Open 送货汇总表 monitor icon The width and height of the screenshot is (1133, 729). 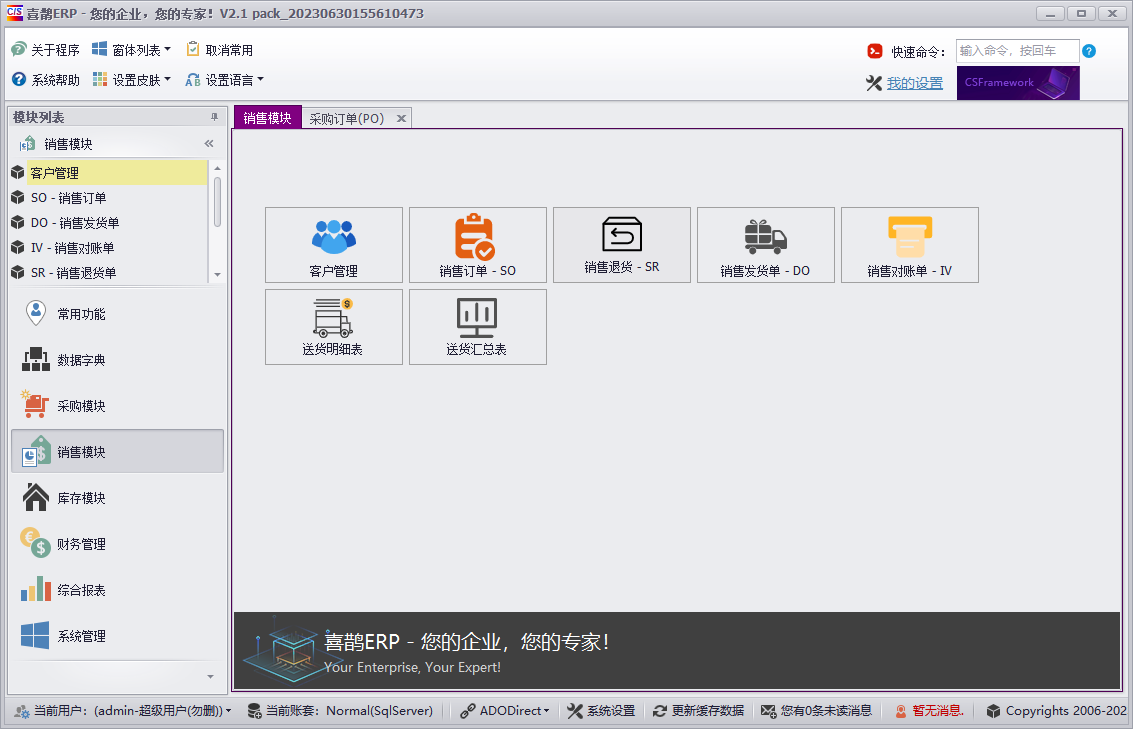[x=477, y=327]
